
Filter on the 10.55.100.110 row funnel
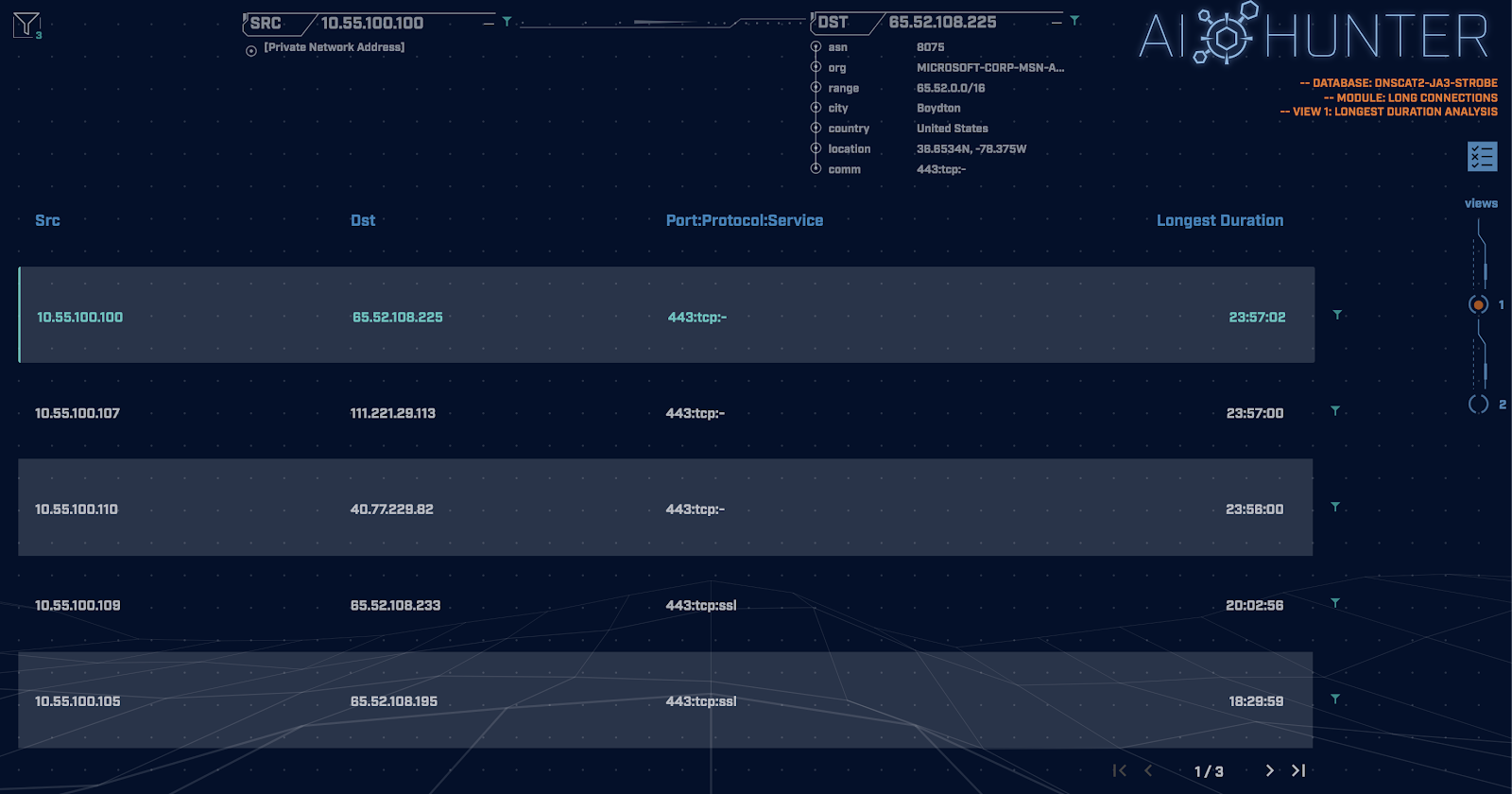click(x=1335, y=507)
